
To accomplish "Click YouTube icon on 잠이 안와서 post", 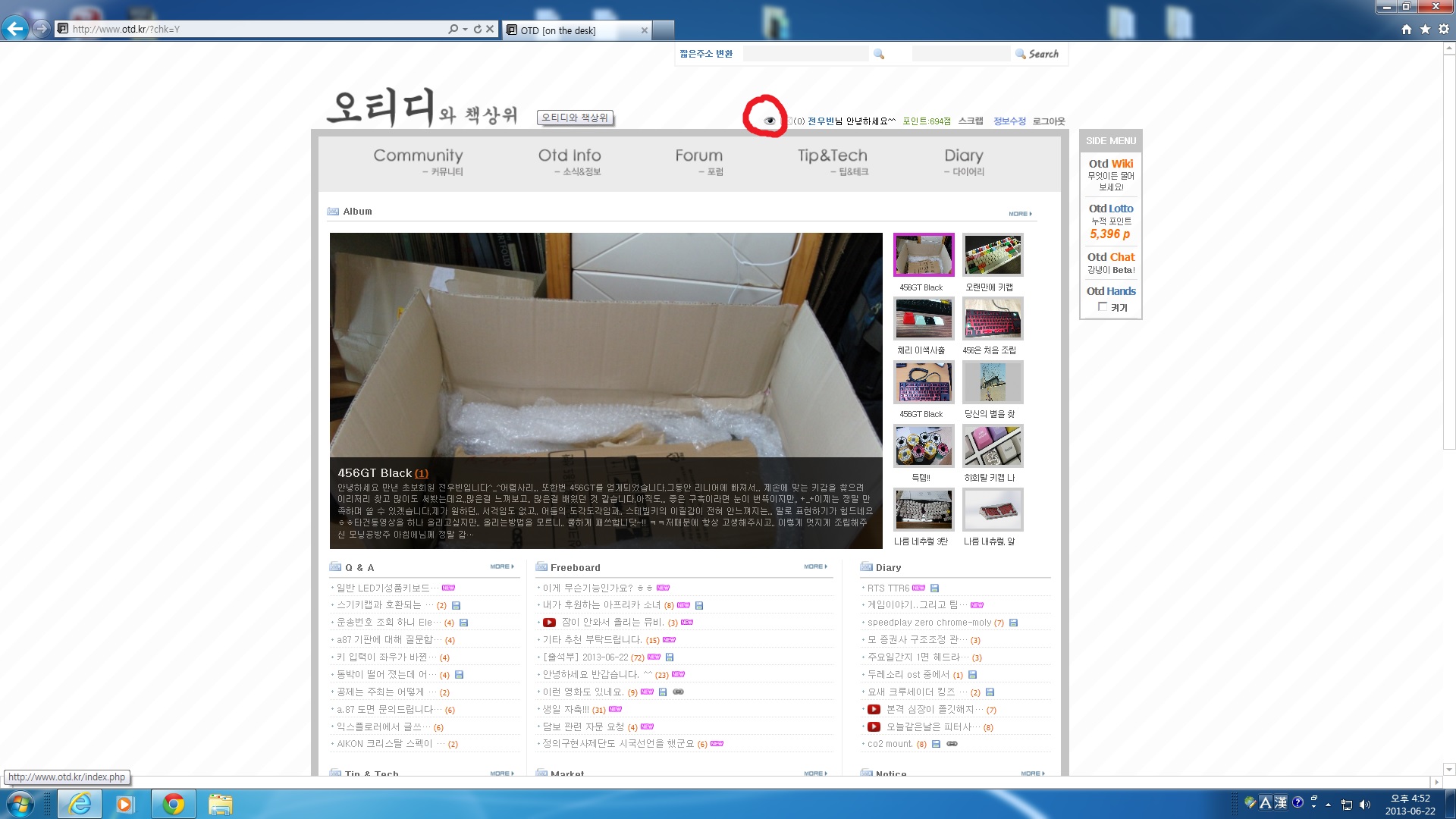I will click(x=549, y=623).
